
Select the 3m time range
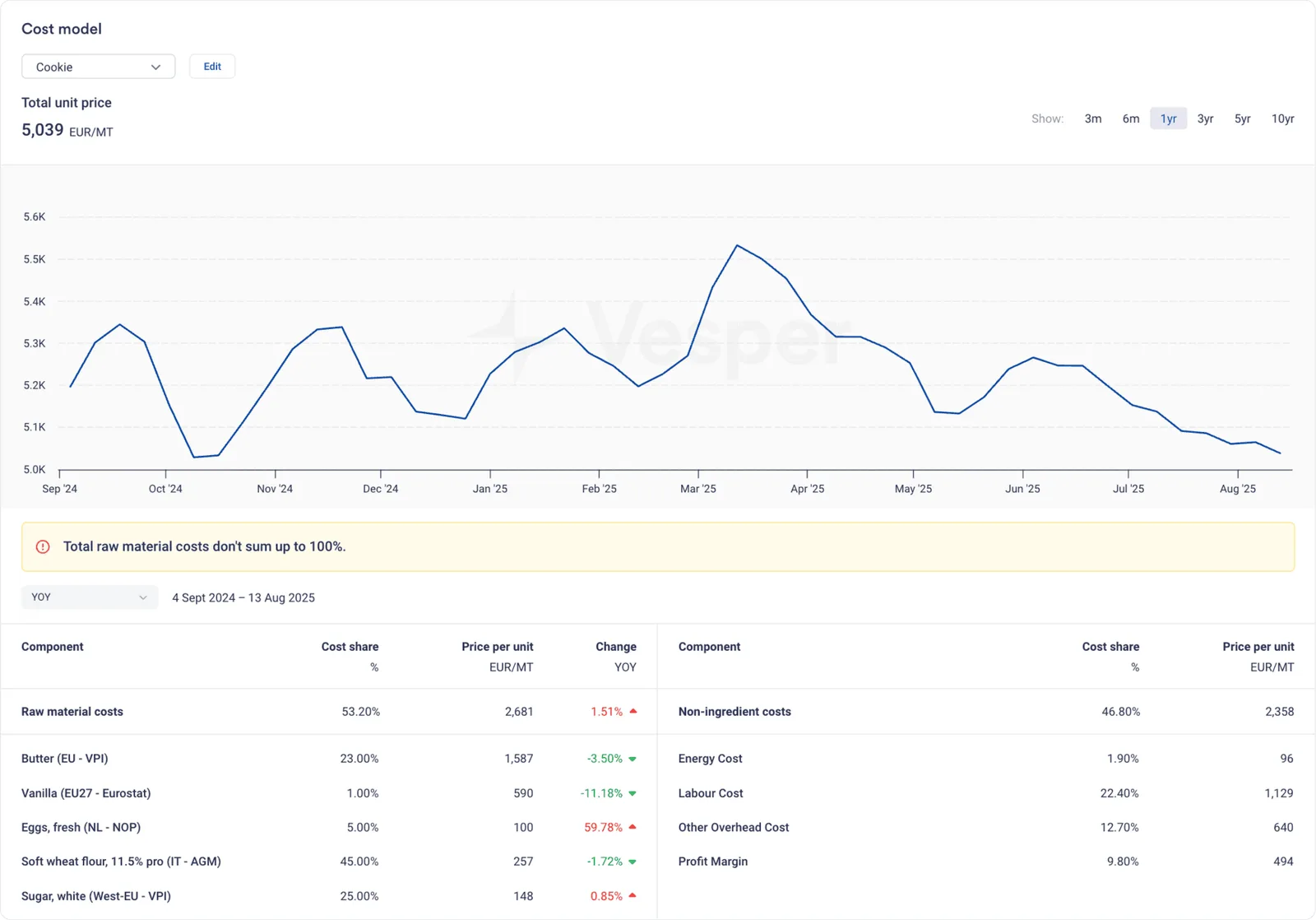(x=1093, y=118)
